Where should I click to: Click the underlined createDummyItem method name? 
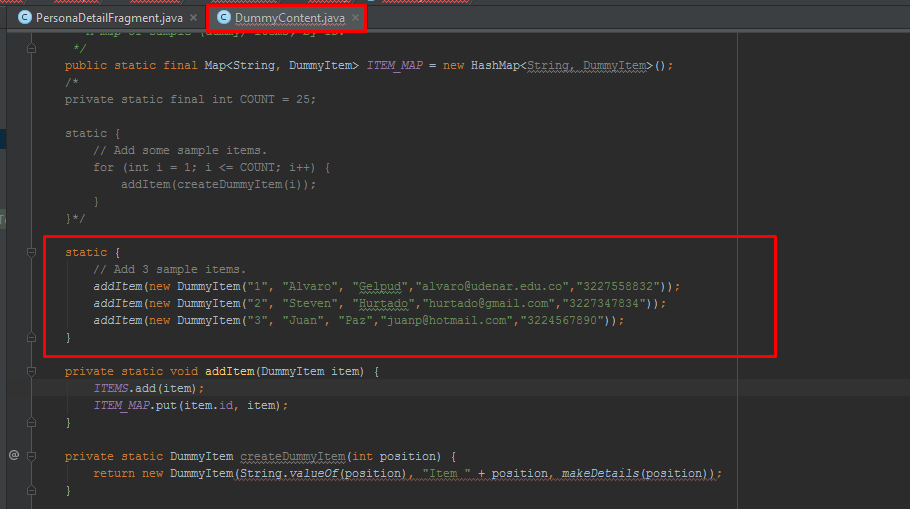coord(297,456)
